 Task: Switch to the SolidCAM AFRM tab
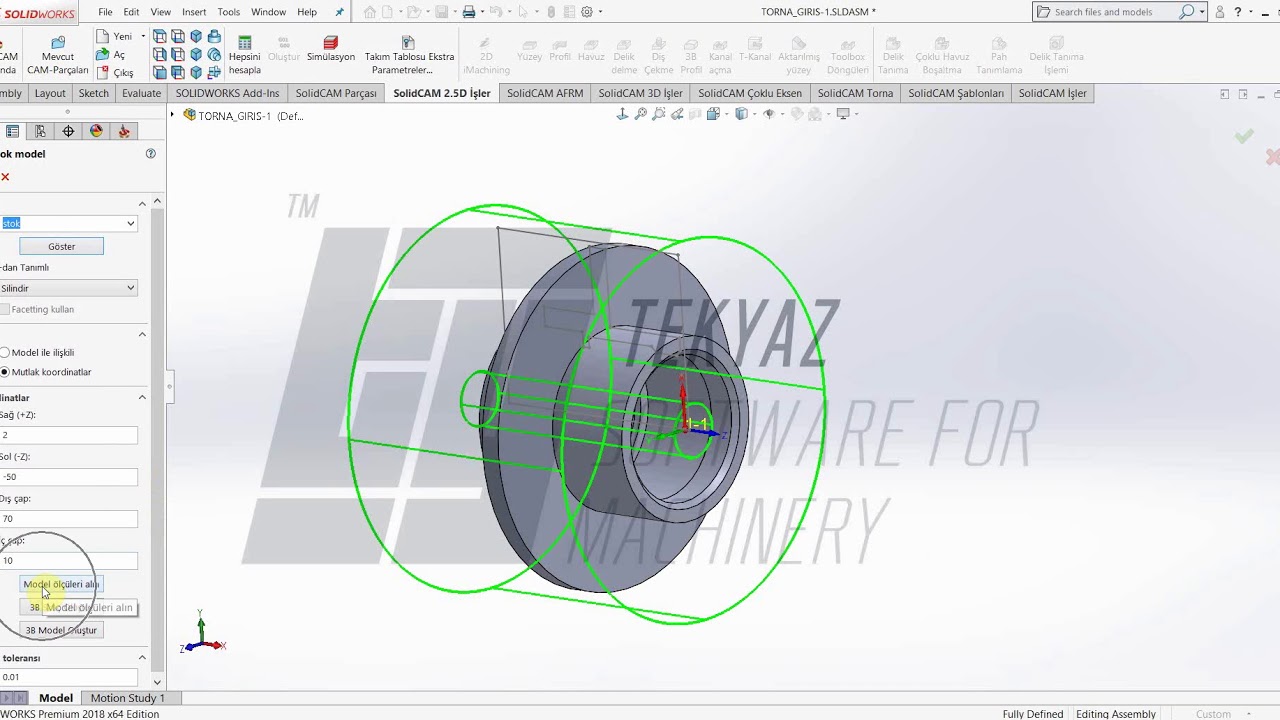coord(545,93)
